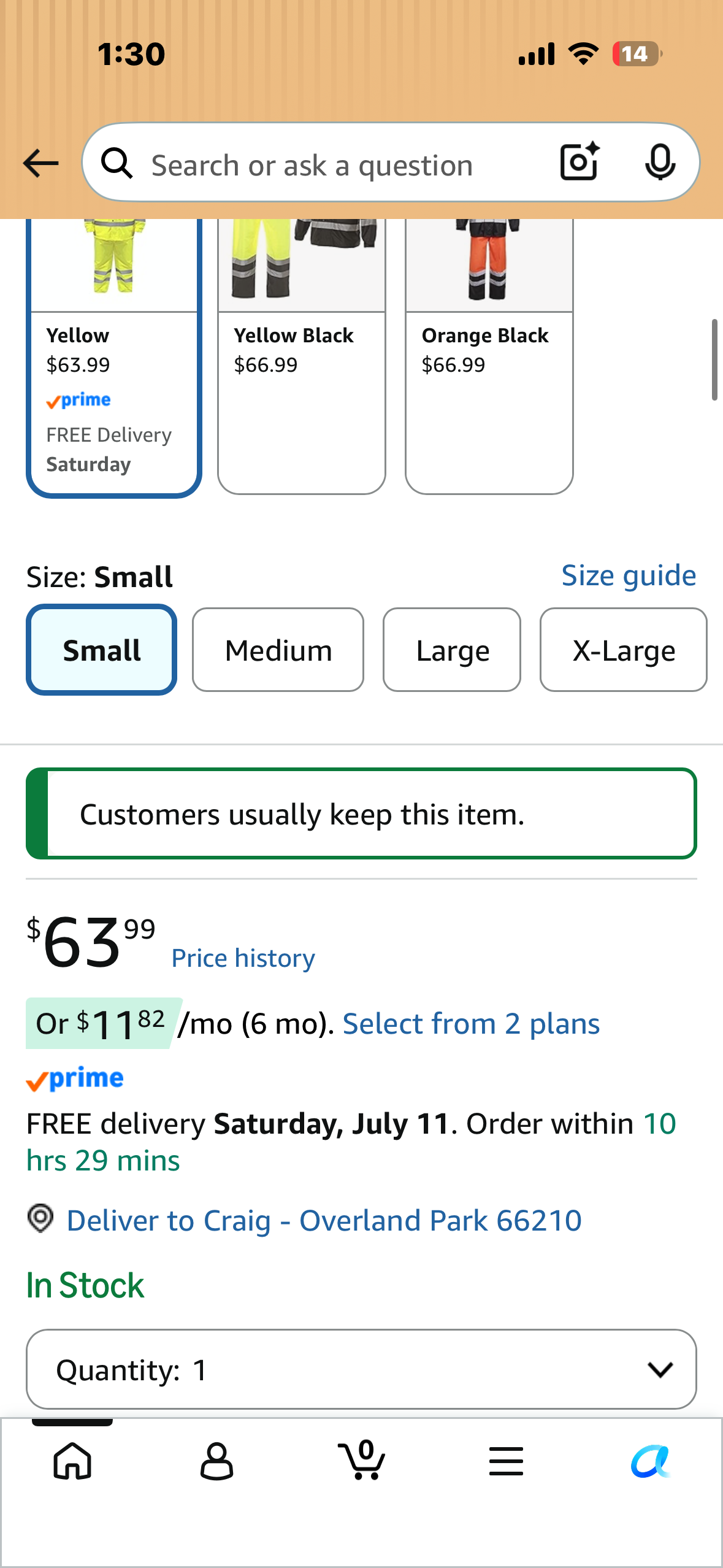Open the Alexa assistant icon

pyautogui.click(x=650, y=1461)
